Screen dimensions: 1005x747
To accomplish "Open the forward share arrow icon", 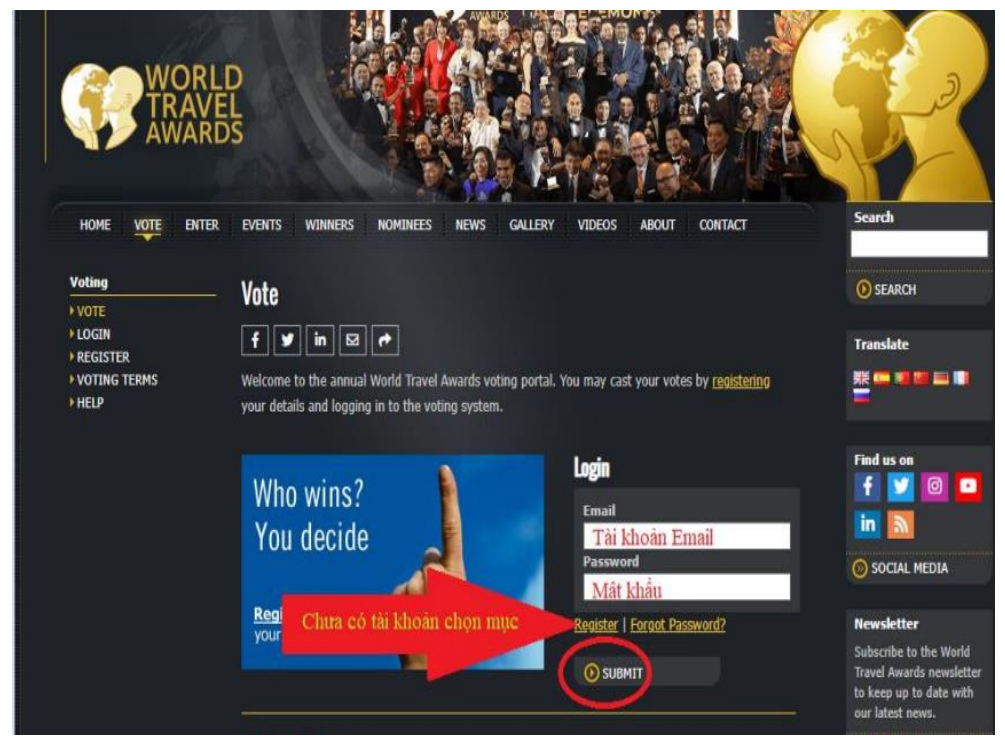I will pos(385,340).
